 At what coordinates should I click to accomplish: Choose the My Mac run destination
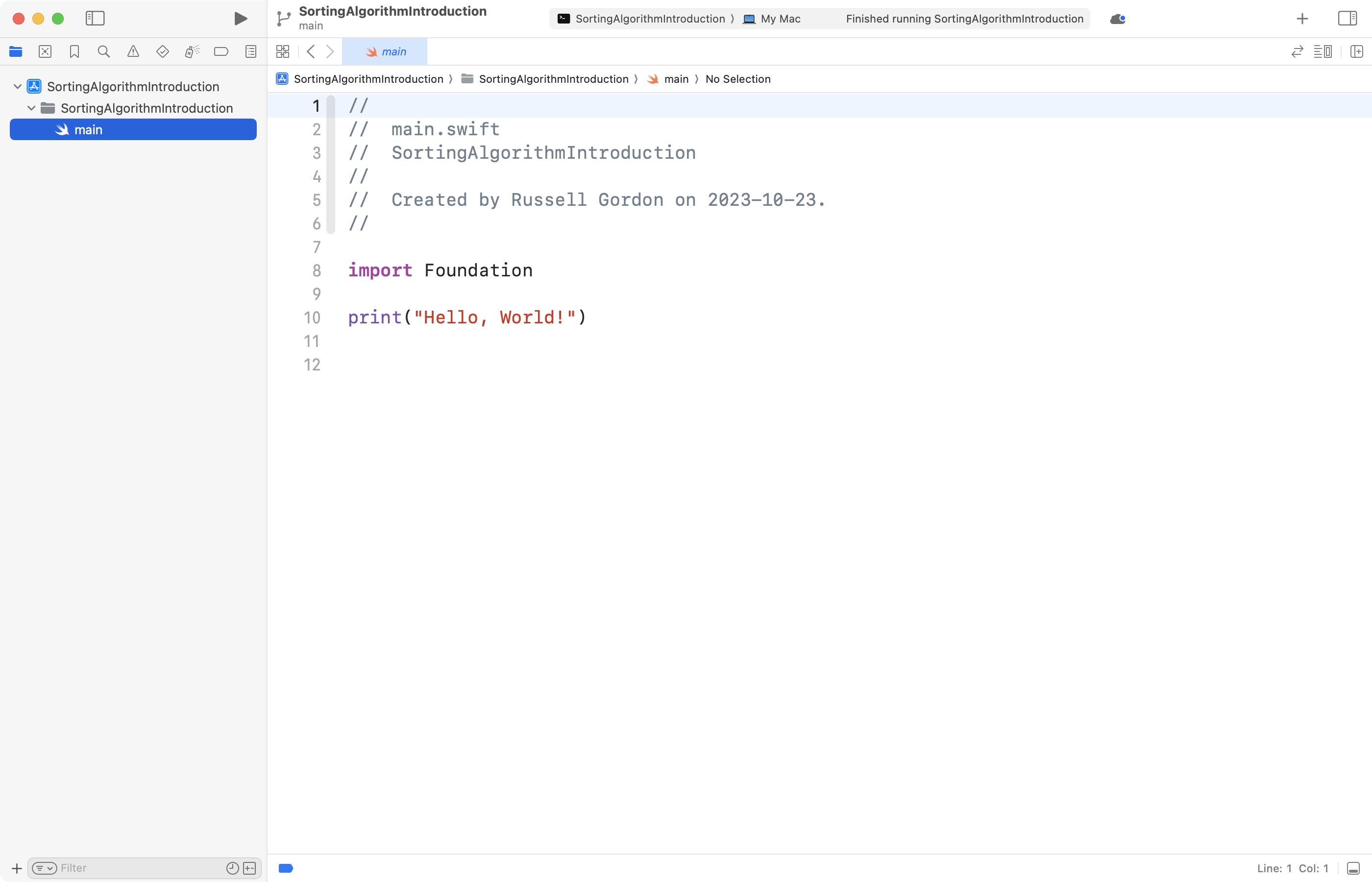[x=771, y=18]
